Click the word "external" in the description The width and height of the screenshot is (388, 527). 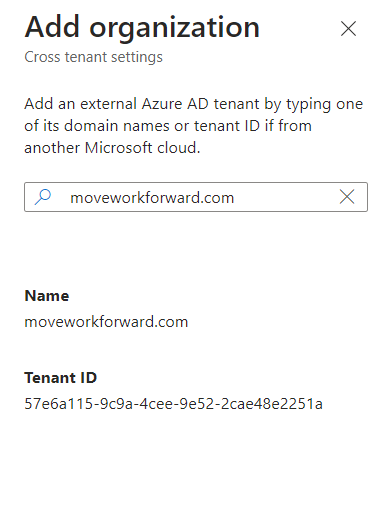108,104
